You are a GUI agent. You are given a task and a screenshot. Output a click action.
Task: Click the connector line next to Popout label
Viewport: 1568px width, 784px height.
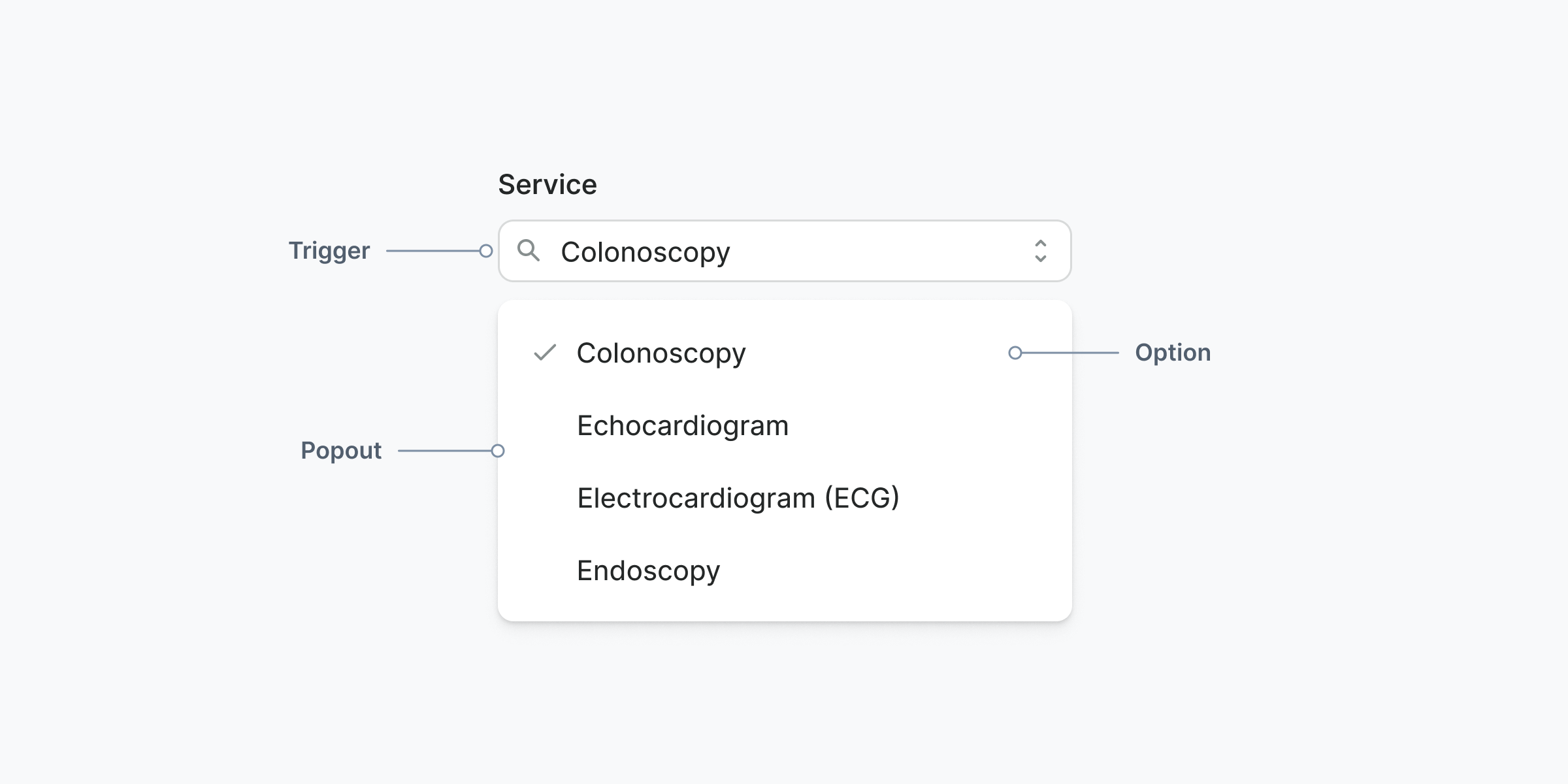(x=444, y=451)
